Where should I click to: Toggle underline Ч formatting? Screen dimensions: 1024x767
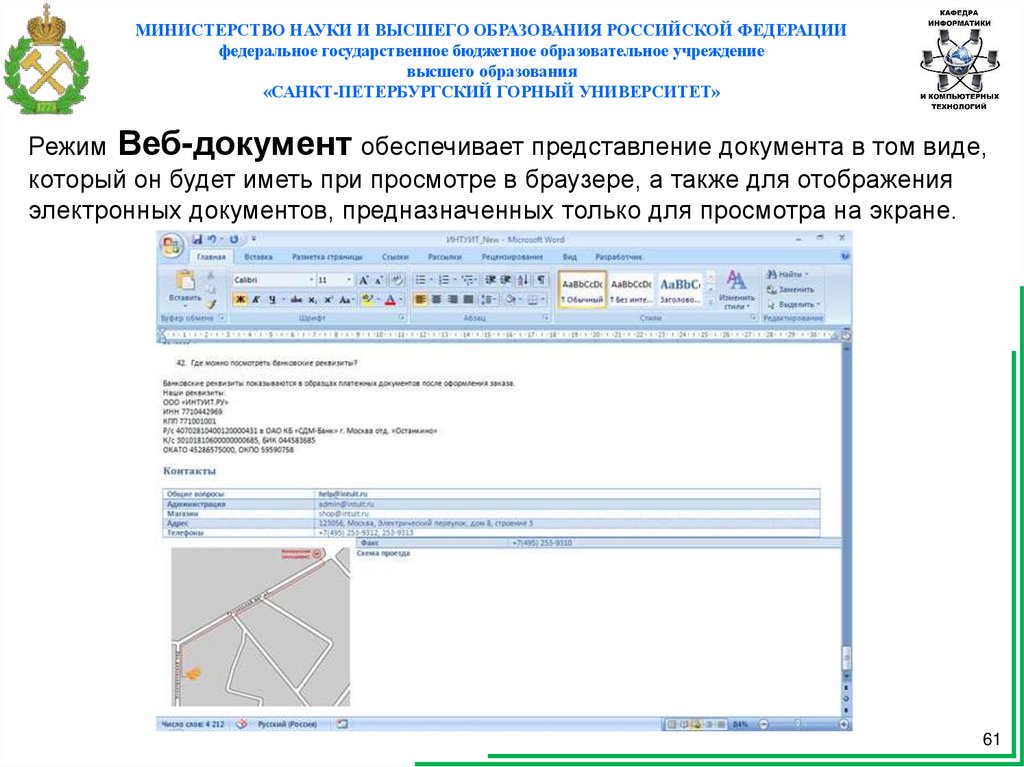click(272, 300)
